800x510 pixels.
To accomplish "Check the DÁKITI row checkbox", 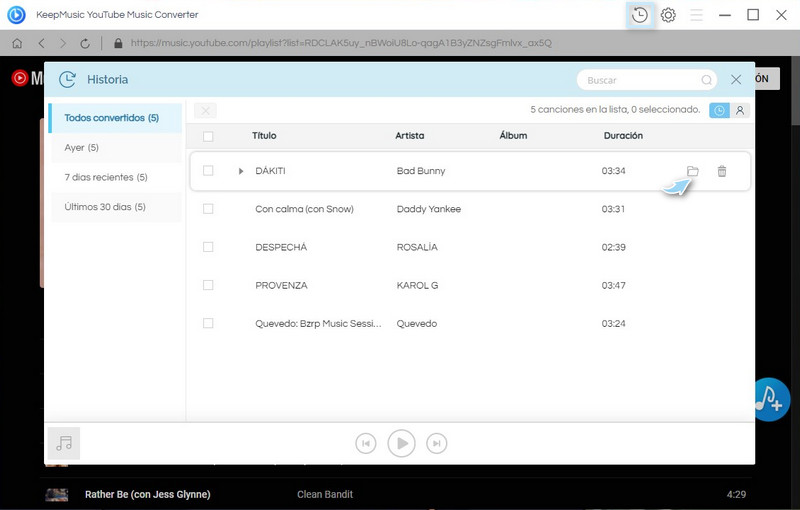I will coord(208,170).
